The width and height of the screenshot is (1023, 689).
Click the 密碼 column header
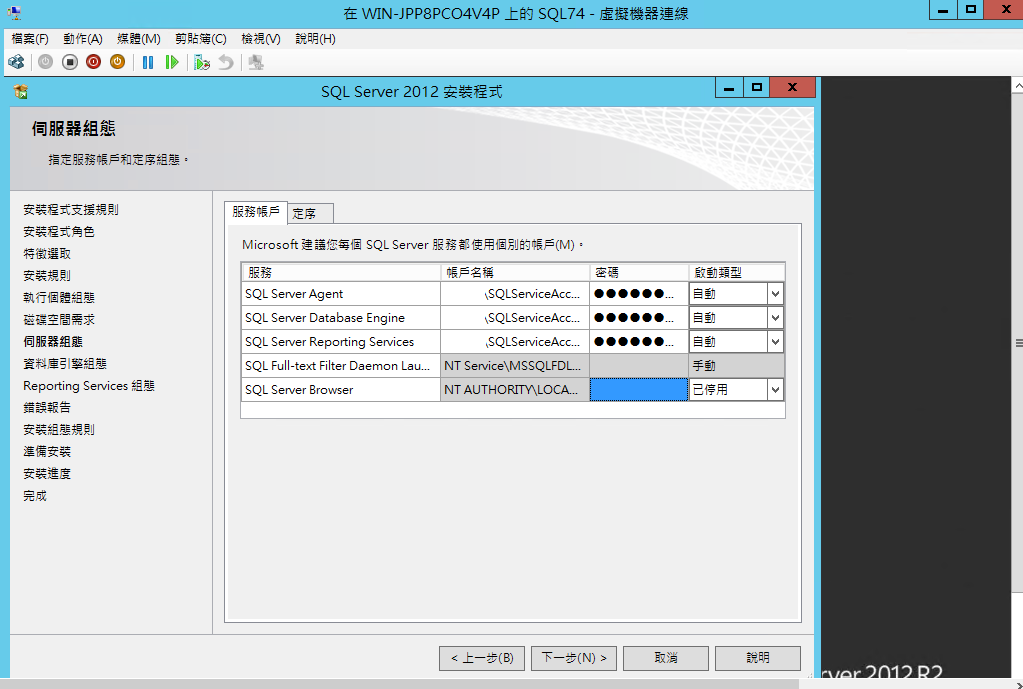(x=639, y=272)
